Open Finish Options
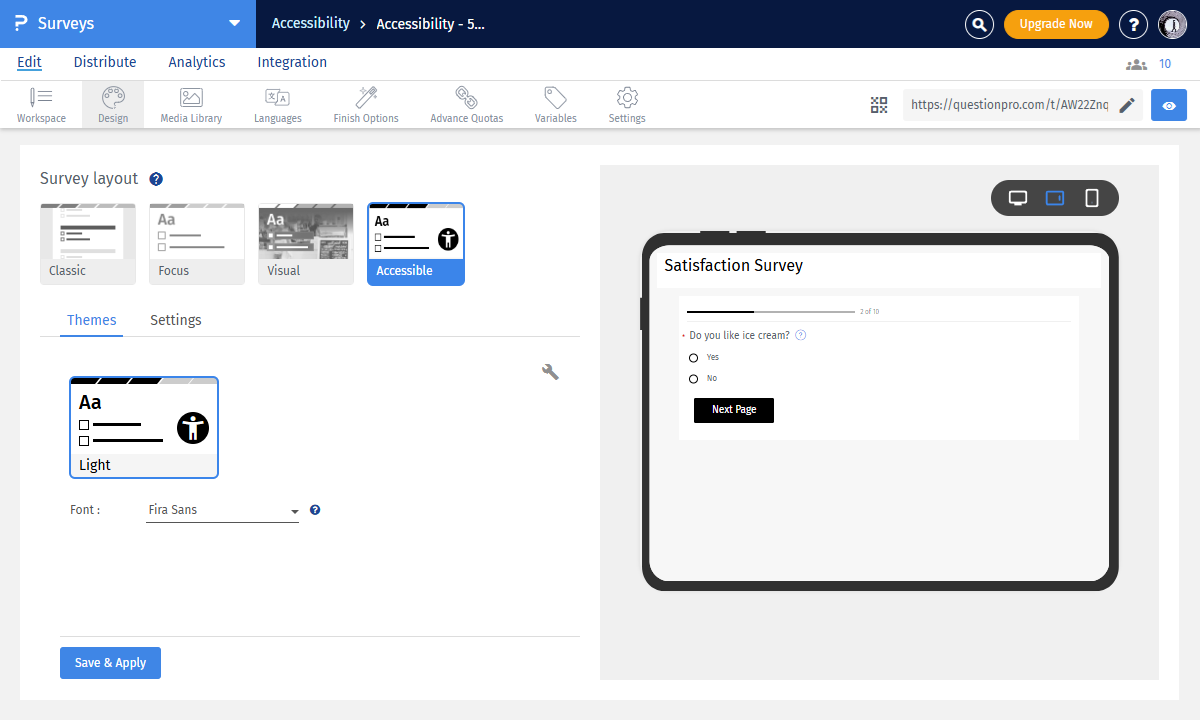 pos(365,104)
